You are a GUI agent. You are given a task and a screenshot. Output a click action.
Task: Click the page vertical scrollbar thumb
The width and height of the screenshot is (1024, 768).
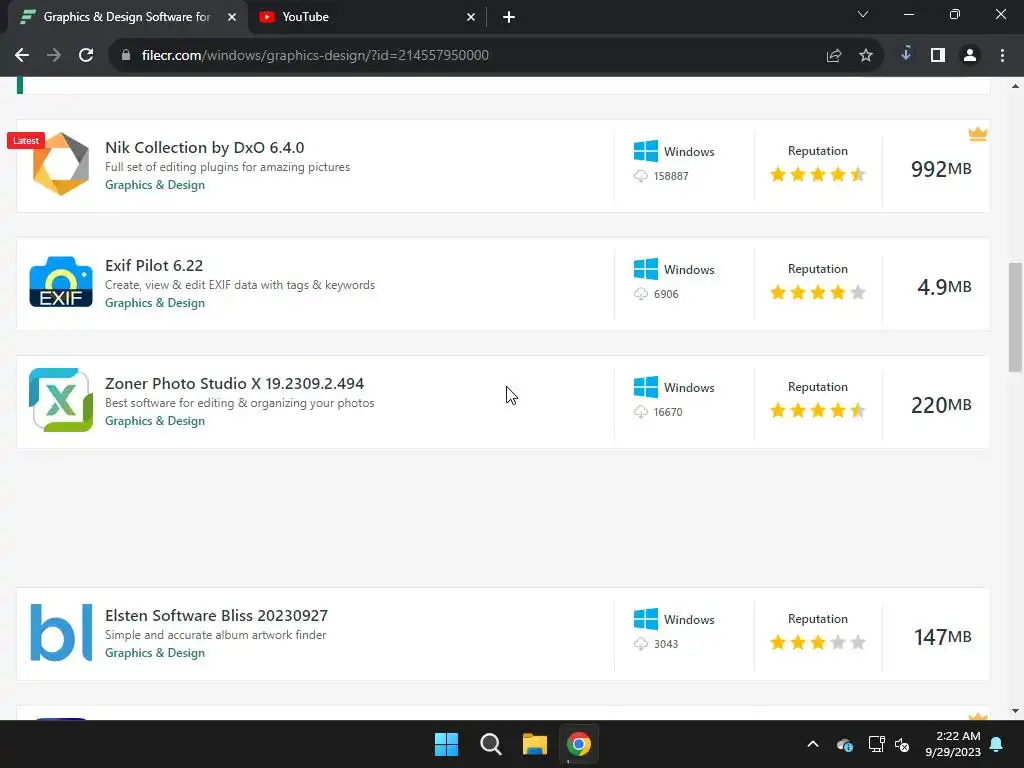coord(1015,317)
